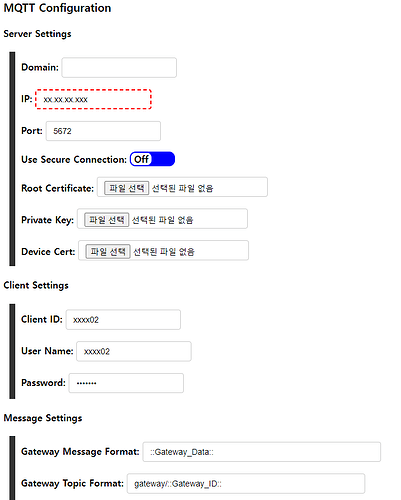Select a file for Device Cert
The width and height of the screenshot is (401, 500).
coord(108,251)
